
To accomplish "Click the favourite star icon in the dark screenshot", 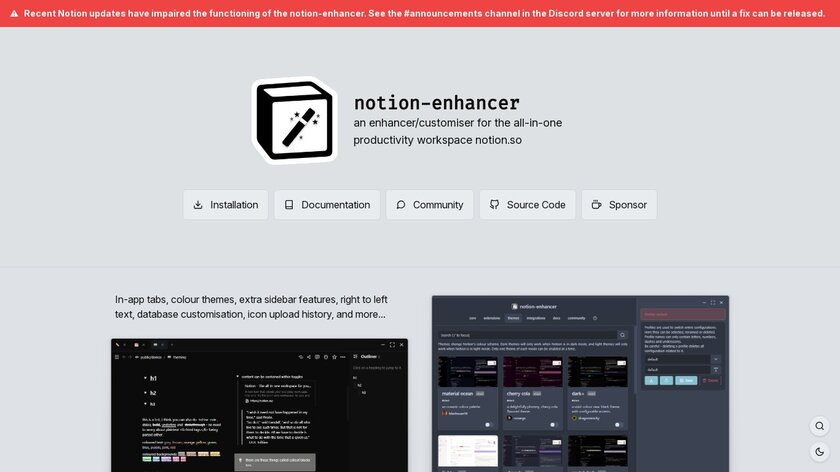I will 334,357.
